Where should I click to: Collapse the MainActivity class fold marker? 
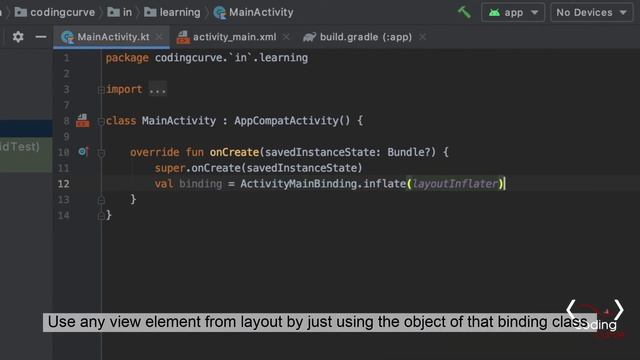pos(101,121)
